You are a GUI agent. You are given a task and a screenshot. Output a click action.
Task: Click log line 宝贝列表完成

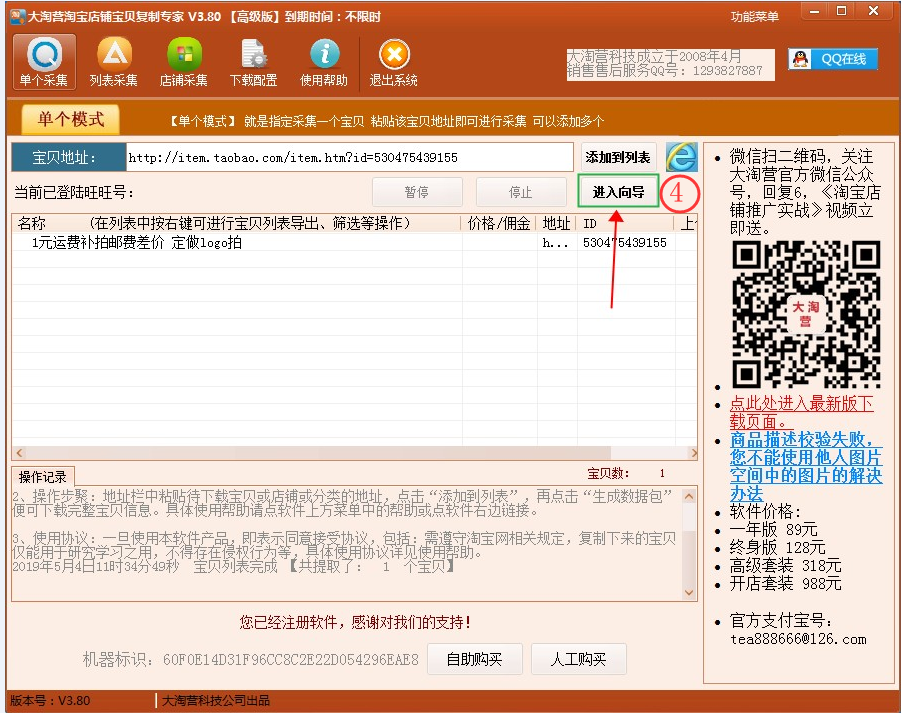tap(235, 566)
